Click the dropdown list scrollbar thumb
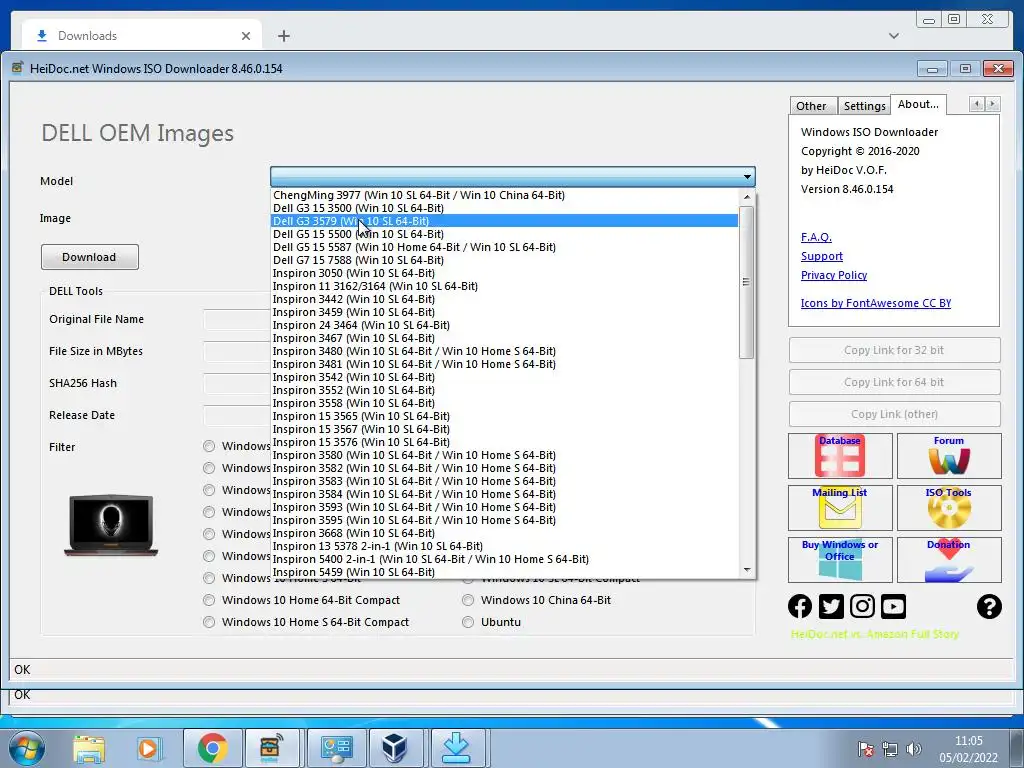 pyautogui.click(x=746, y=282)
